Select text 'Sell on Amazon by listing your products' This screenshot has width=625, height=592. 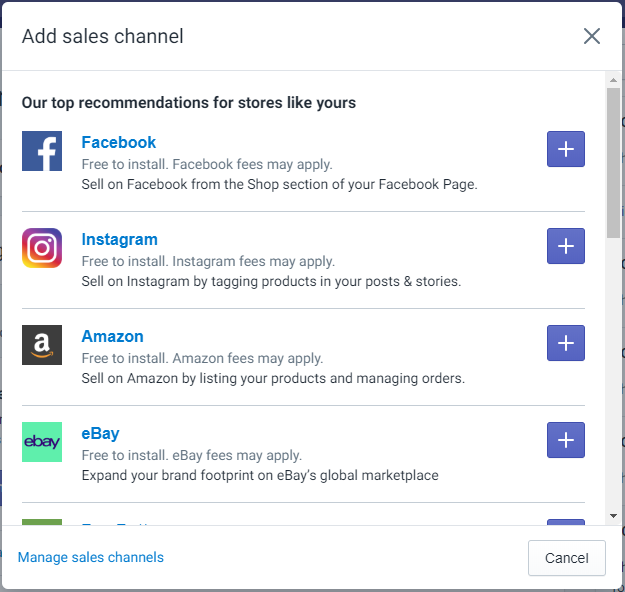point(204,378)
